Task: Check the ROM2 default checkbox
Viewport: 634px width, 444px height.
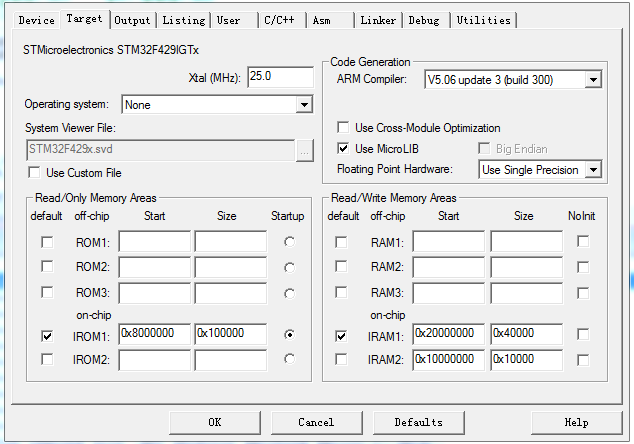Action: tap(47, 266)
